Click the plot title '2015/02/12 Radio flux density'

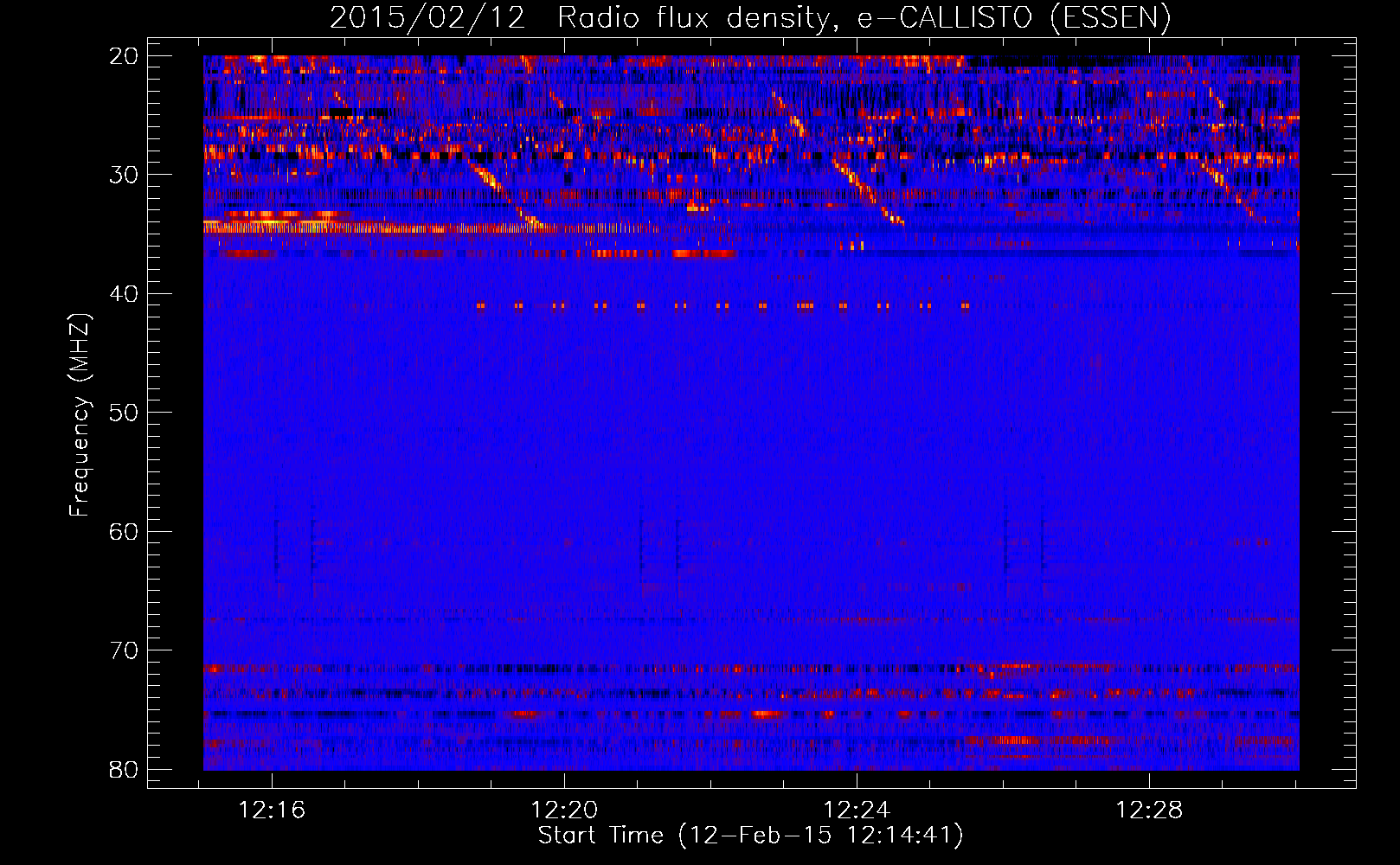pos(750,17)
